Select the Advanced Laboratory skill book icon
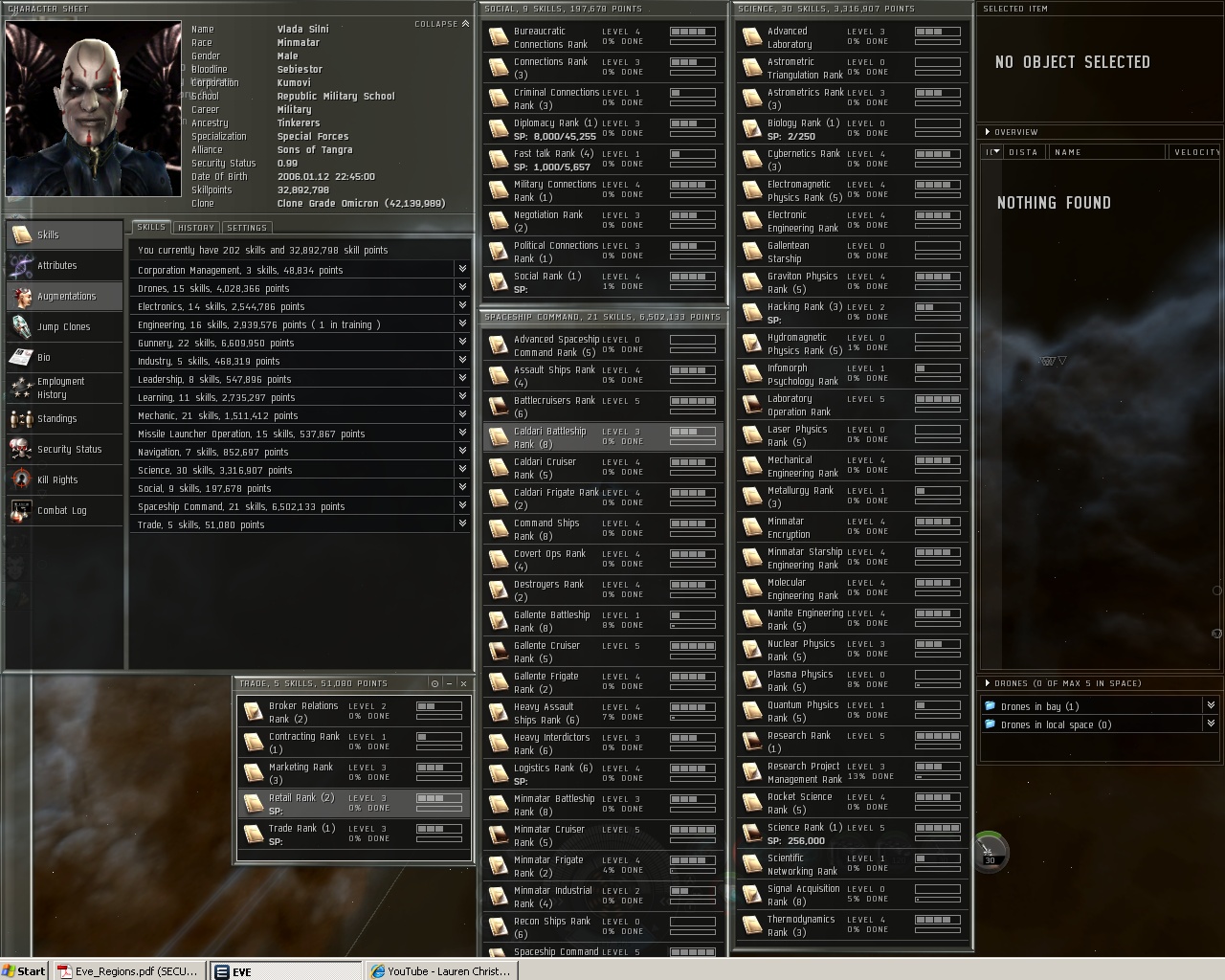 pyautogui.click(x=752, y=37)
